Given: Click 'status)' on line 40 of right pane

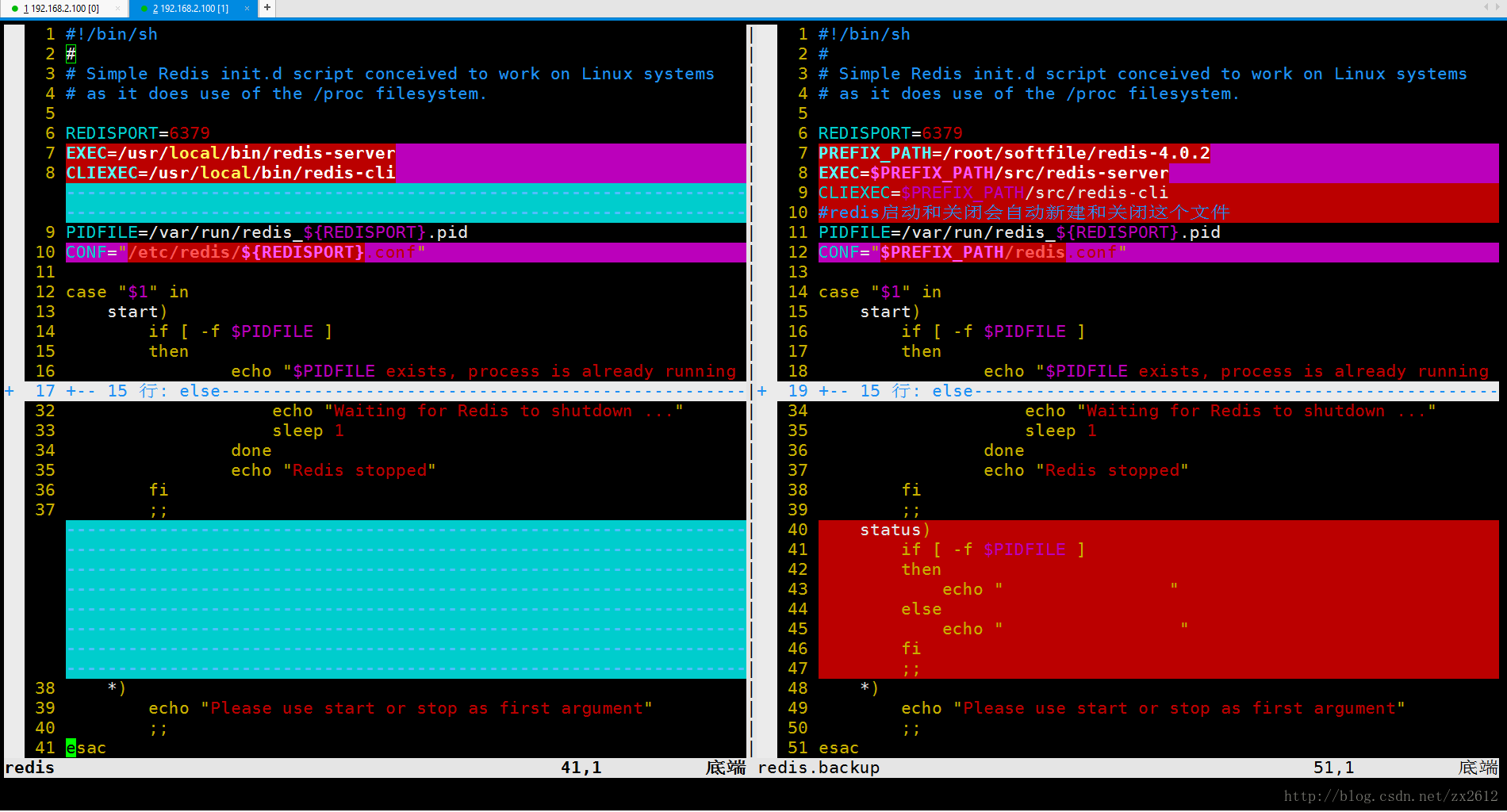Looking at the screenshot, I should [x=895, y=530].
